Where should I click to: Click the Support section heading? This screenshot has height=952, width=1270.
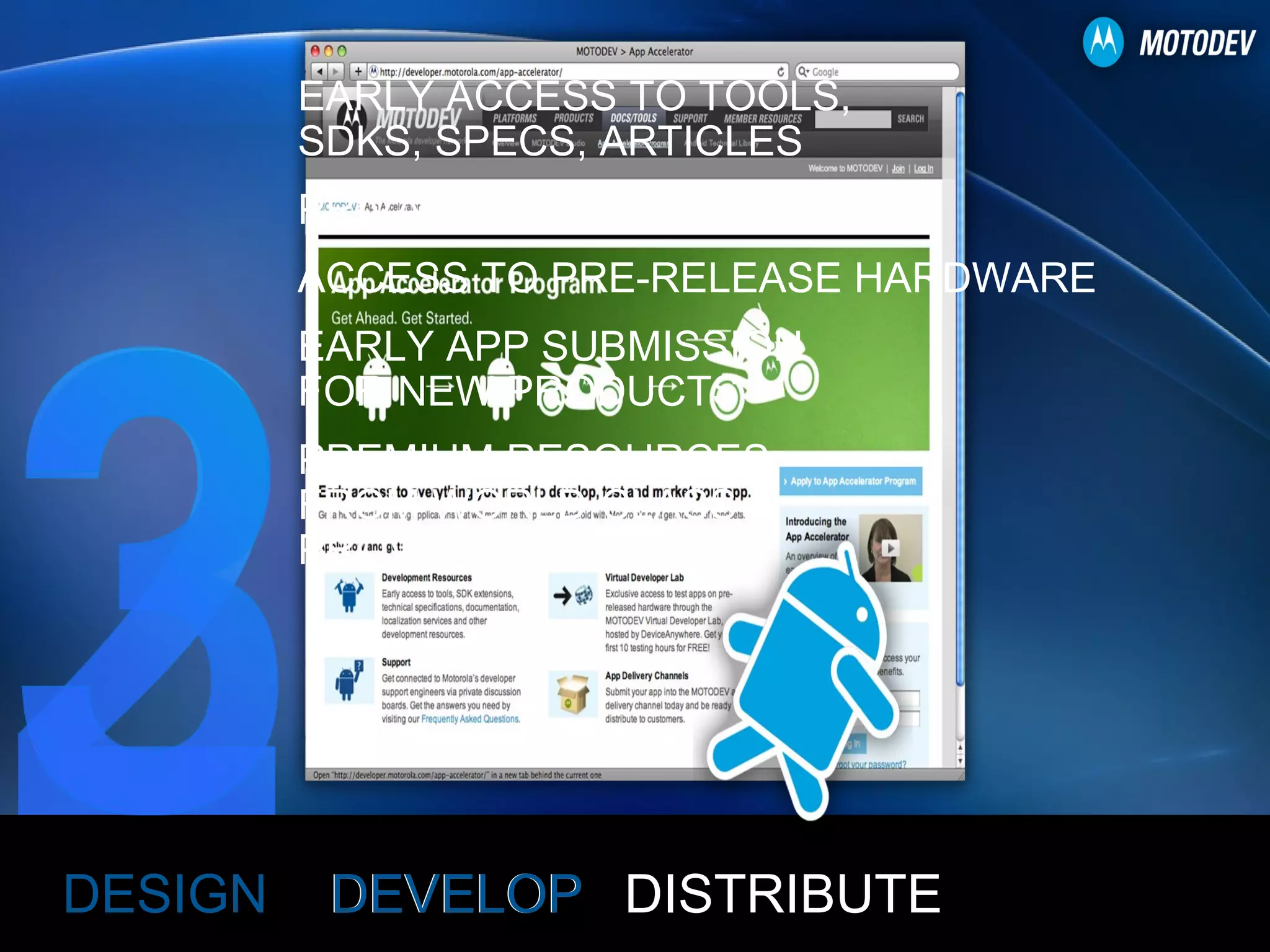[396, 662]
